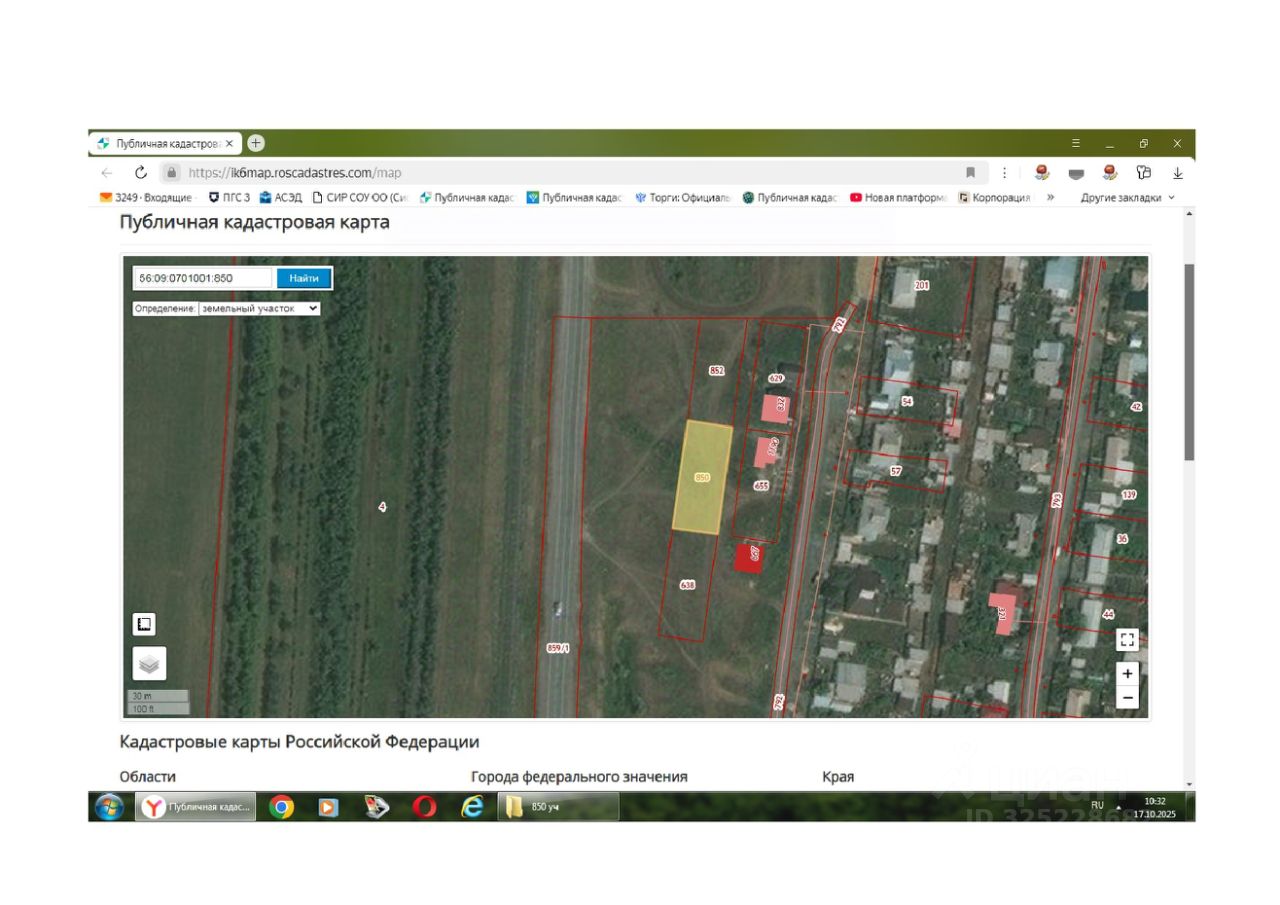Click parcel label 638 on the map
Image resolution: width=1280 pixels, height=905 pixels.
coord(687,585)
